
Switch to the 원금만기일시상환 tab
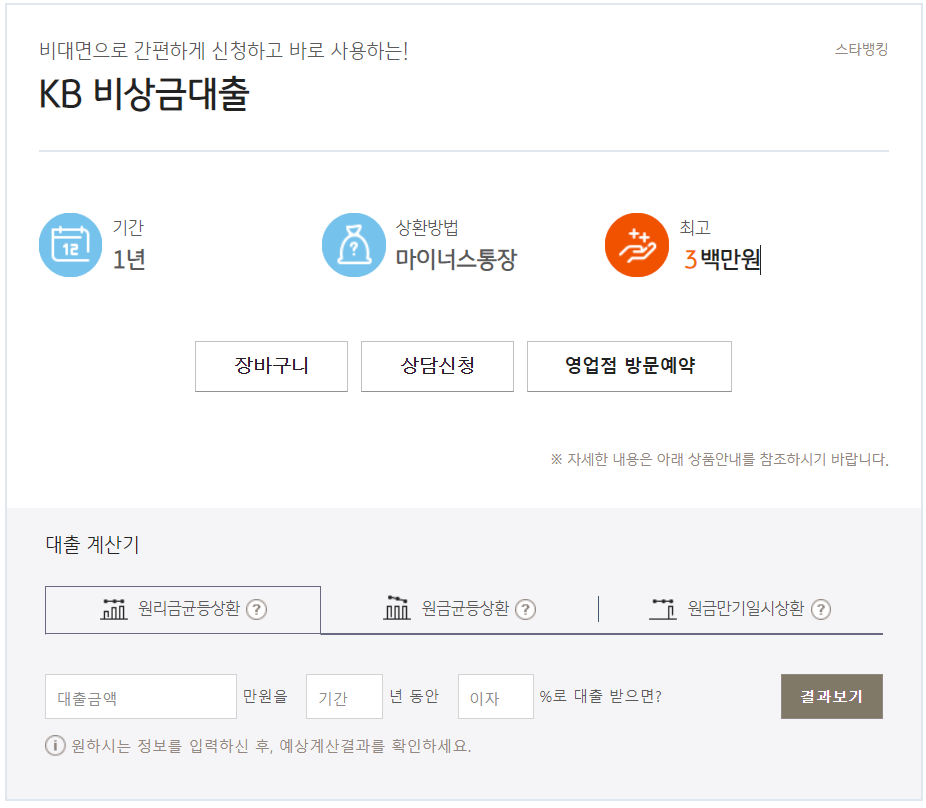point(741,610)
